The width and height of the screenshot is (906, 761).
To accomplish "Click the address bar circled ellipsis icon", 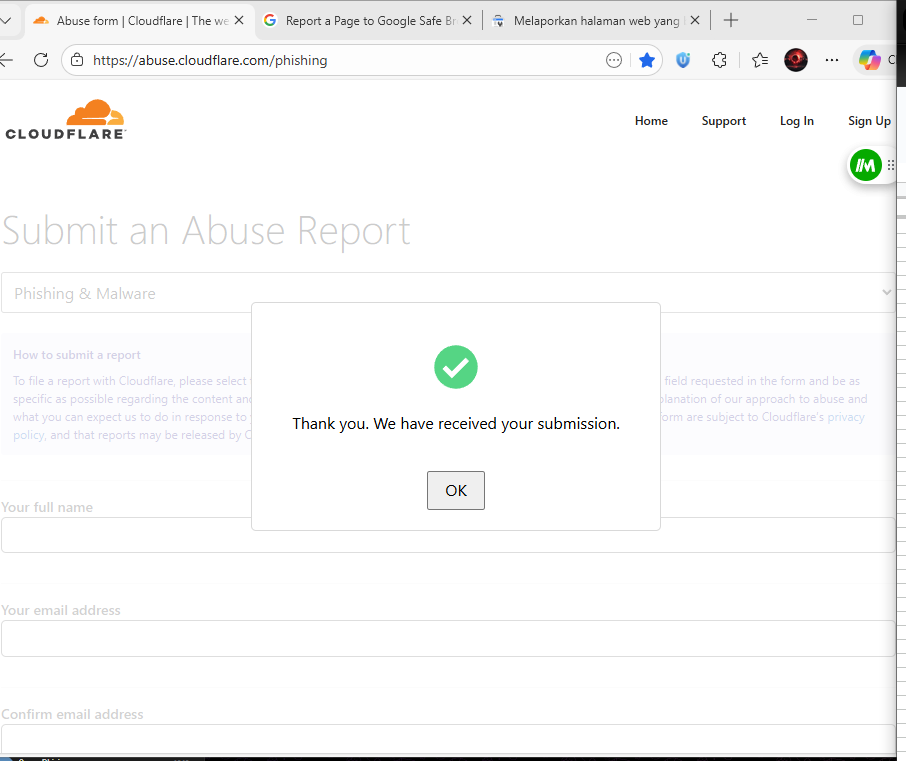I will (614, 60).
